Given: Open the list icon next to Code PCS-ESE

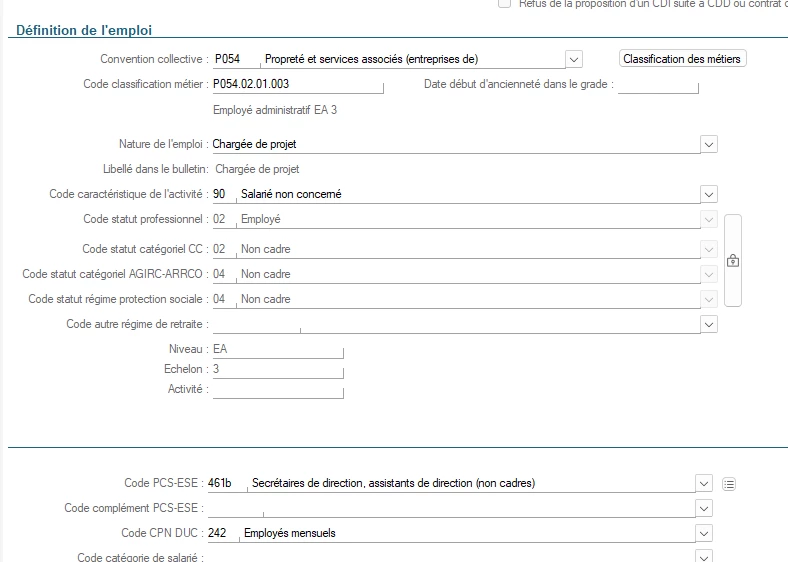Looking at the screenshot, I should coord(729,484).
